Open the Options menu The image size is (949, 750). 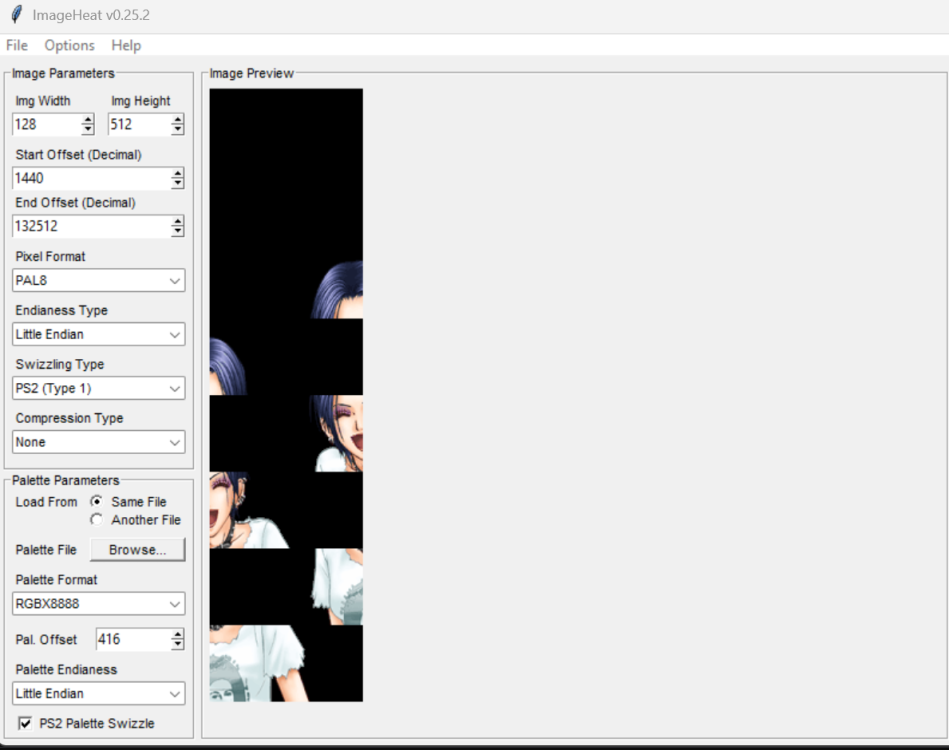pos(69,45)
